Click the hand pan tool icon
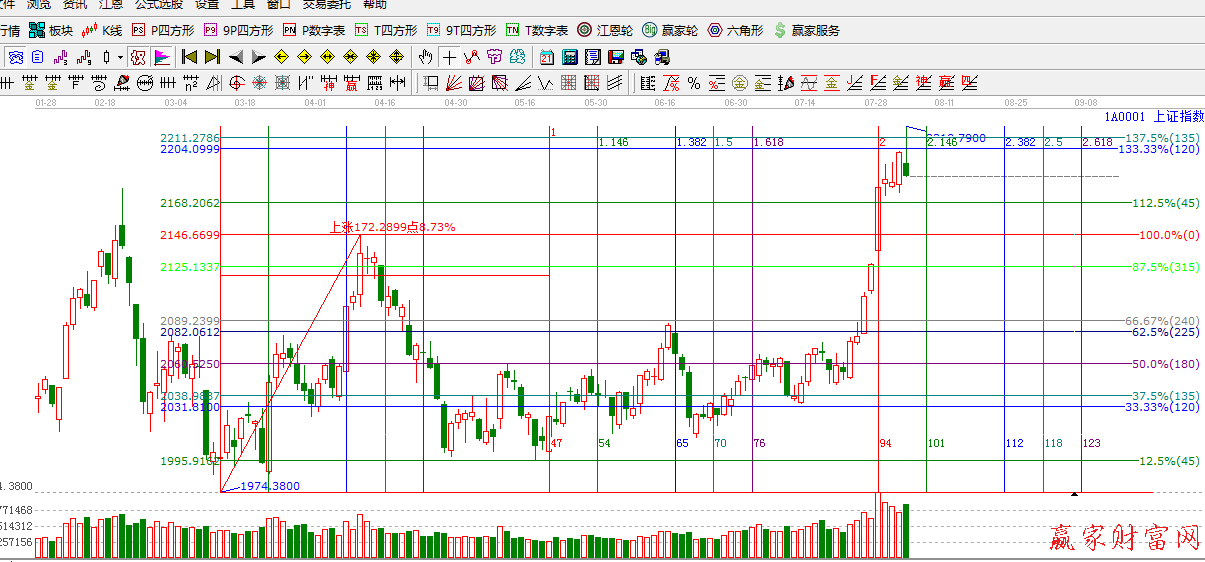The height and width of the screenshot is (562, 1205). [x=426, y=57]
